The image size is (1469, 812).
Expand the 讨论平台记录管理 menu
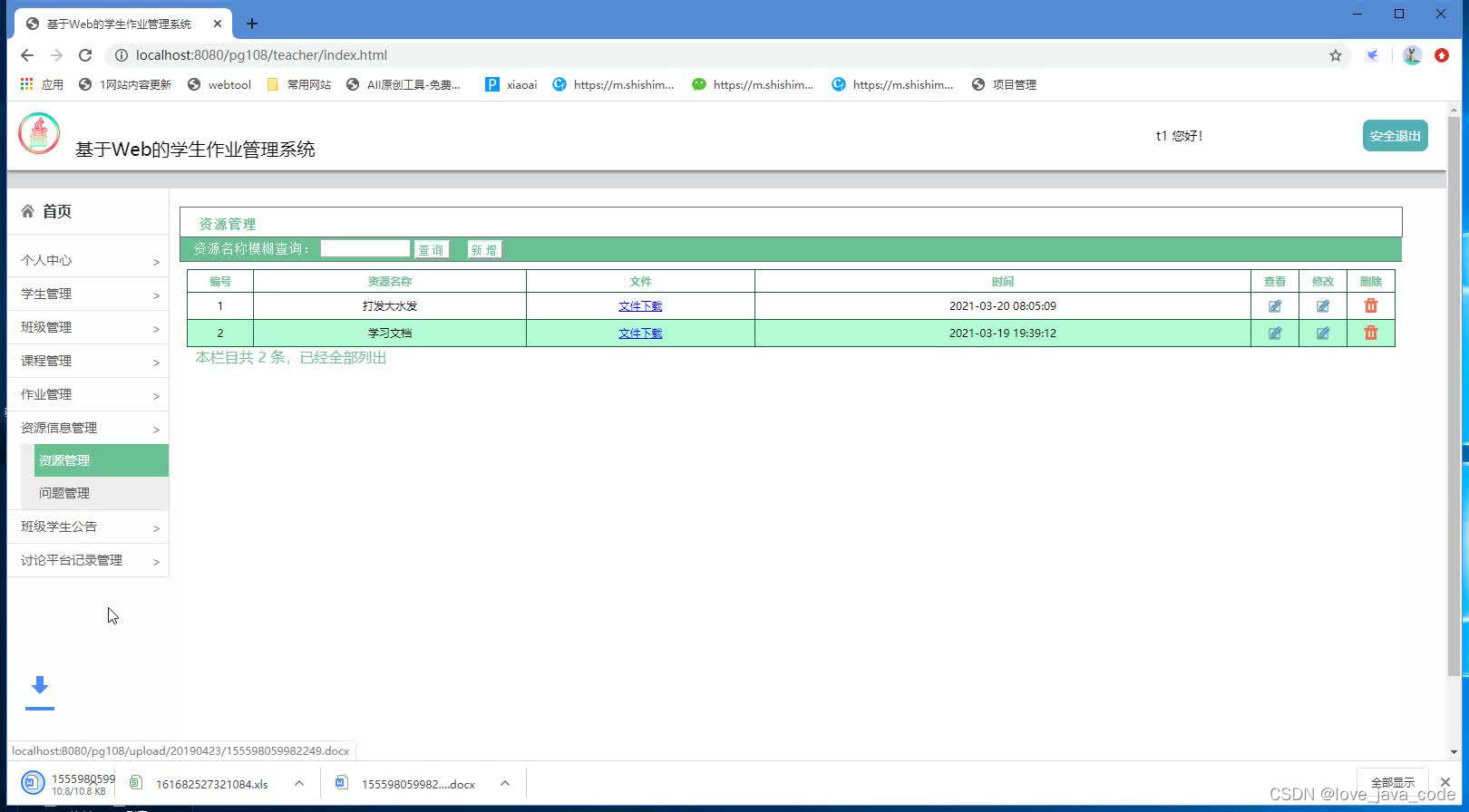click(x=88, y=561)
